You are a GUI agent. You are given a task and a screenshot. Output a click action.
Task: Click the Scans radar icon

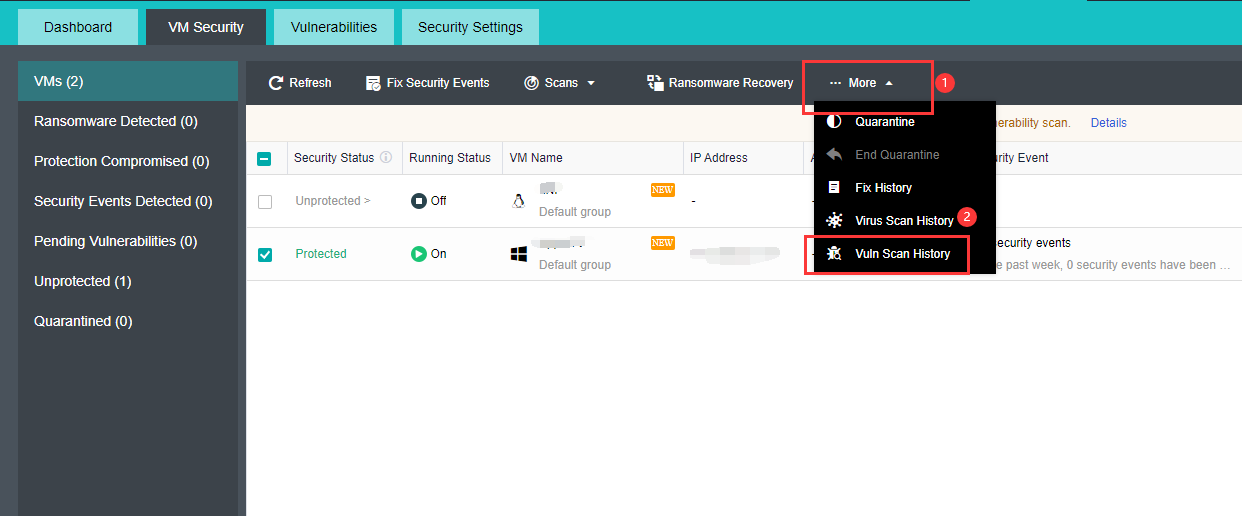click(x=531, y=83)
